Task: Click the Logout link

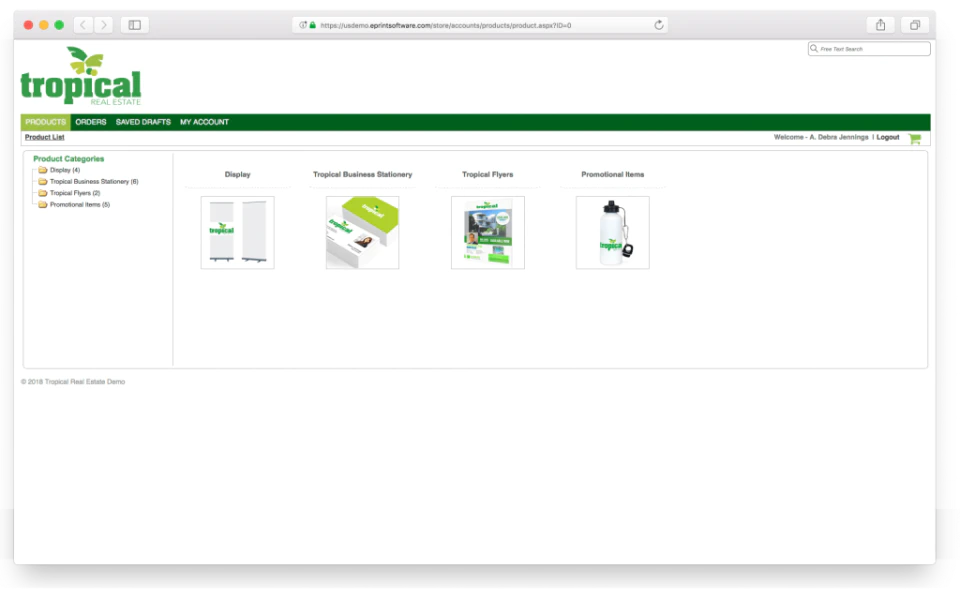Action: coord(888,138)
